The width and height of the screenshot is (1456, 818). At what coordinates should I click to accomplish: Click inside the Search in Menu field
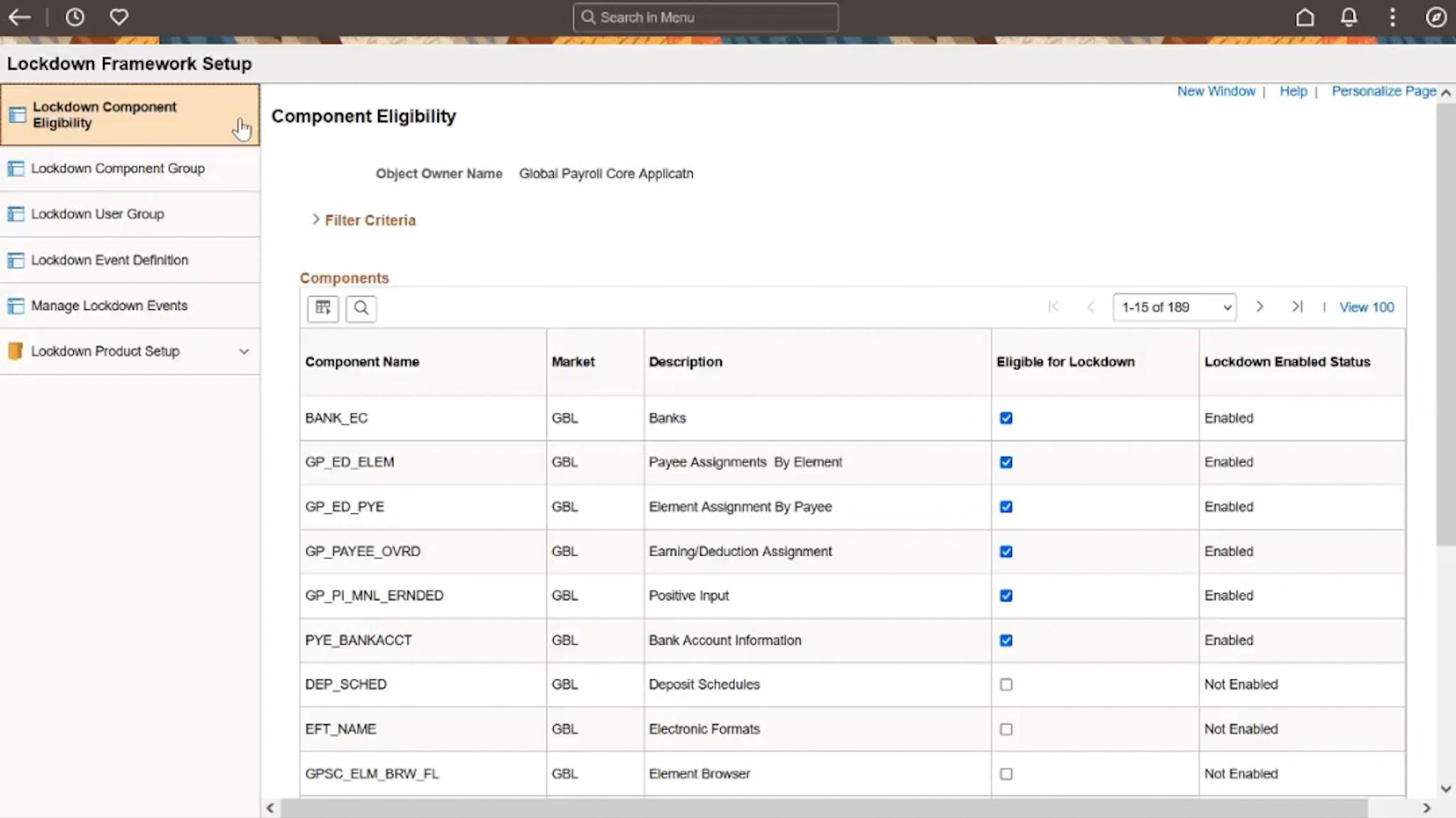click(x=705, y=17)
